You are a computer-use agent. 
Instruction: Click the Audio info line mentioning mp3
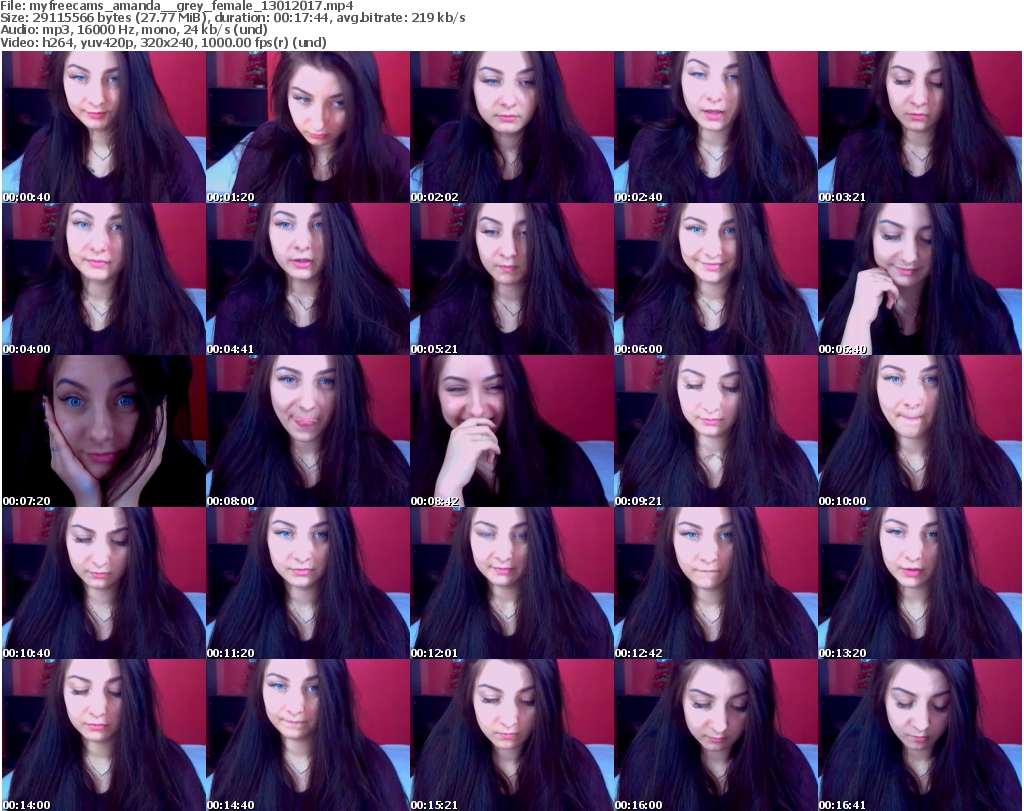pyautogui.click(x=134, y=30)
